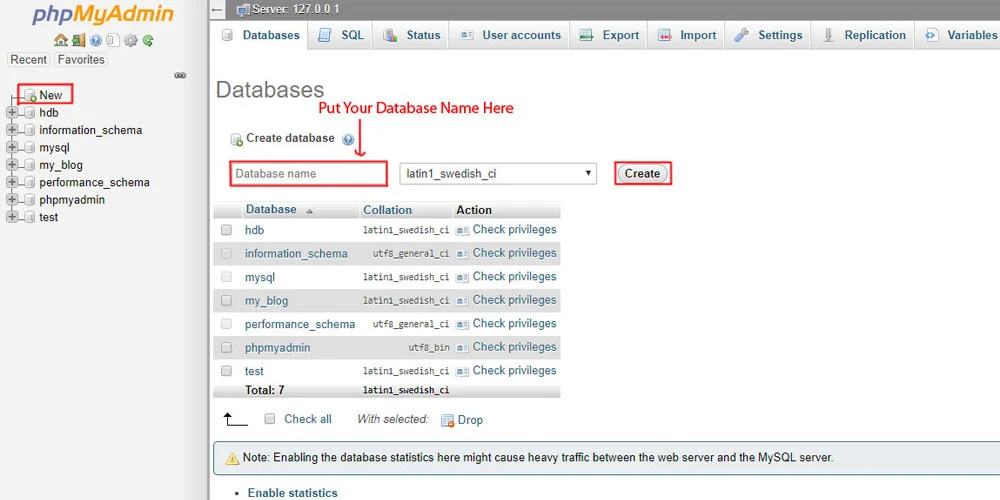Viewport: 1000px width, 500px height.
Task: Open the Status tab
Action: pyautogui.click(x=411, y=35)
